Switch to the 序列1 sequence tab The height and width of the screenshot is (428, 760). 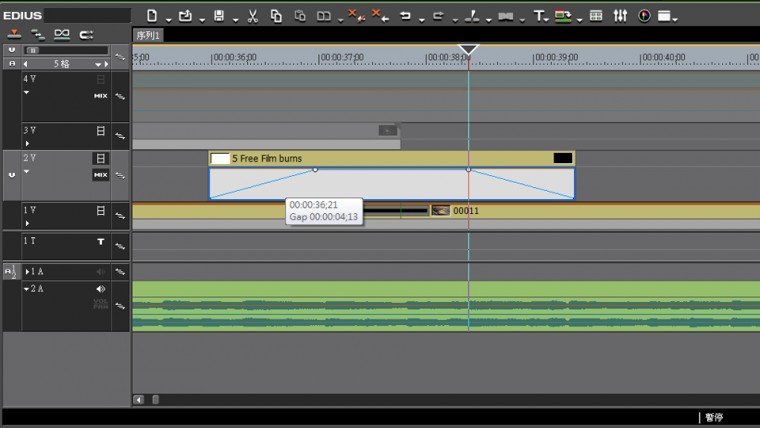148,35
